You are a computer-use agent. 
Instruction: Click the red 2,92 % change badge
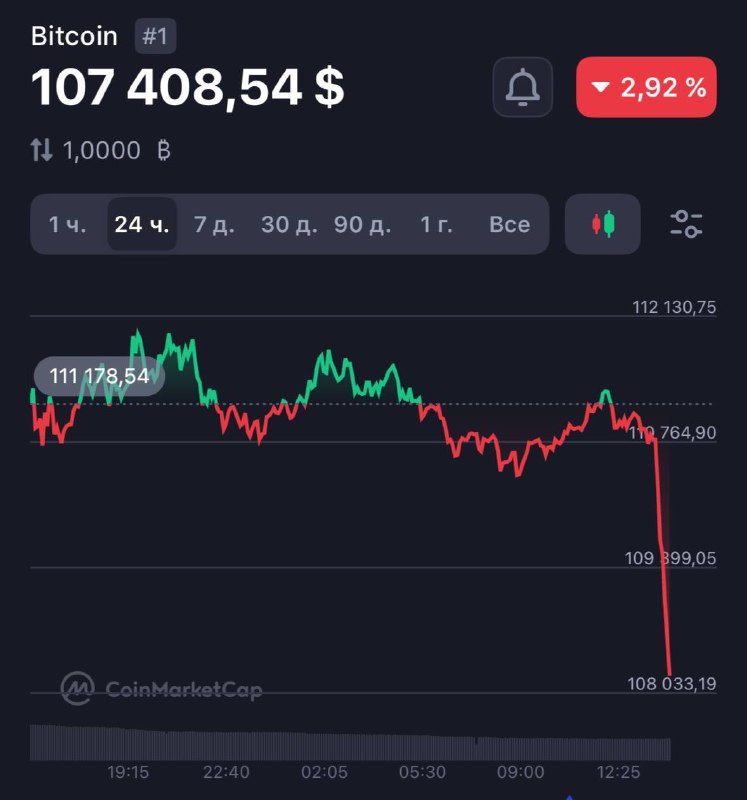pyautogui.click(x=646, y=87)
